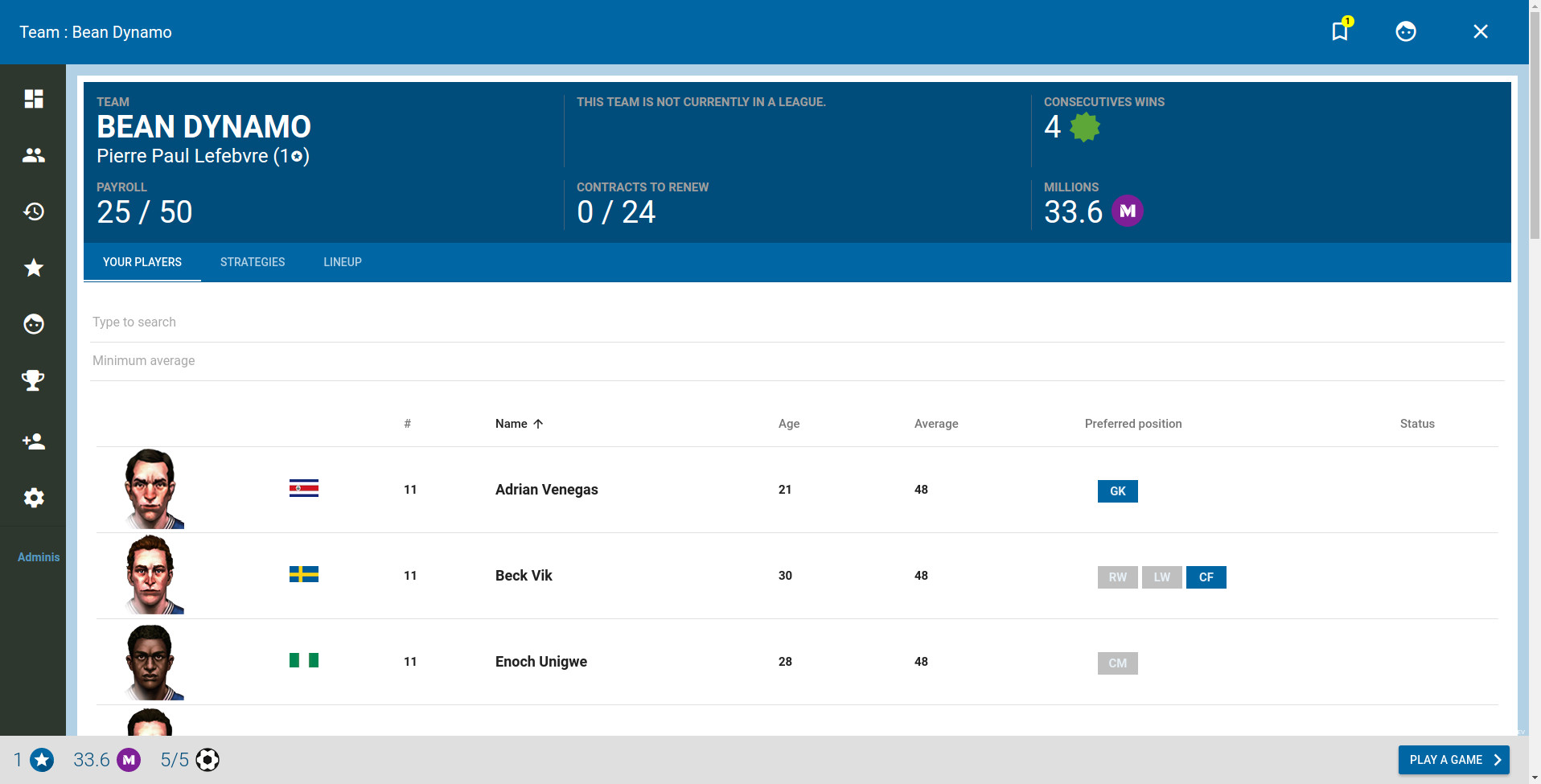Open the LINEUP tab

point(342,262)
